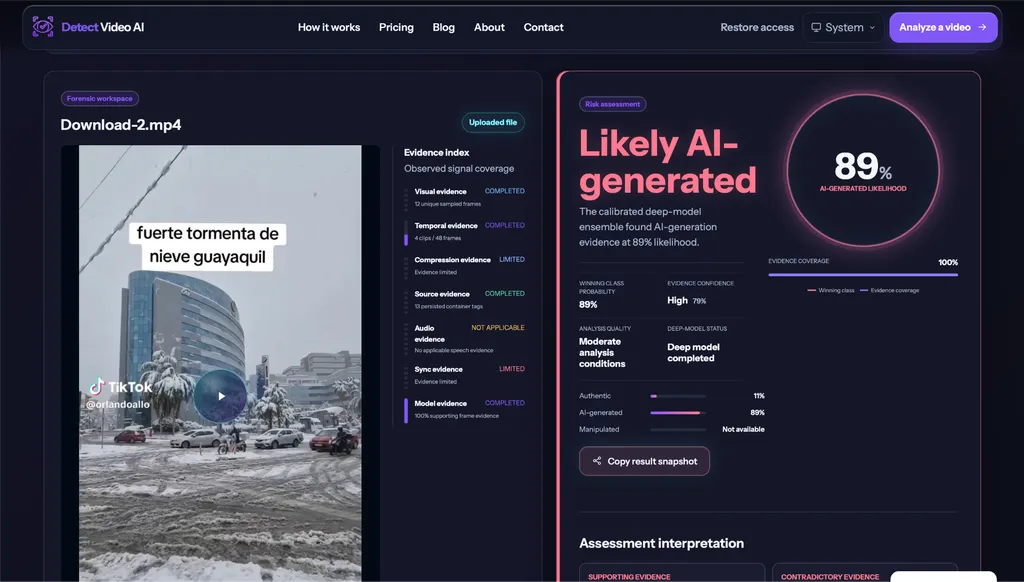The height and width of the screenshot is (582, 1024).
Task: Click the Manipulated probability bar
Action: tap(678, 430)
